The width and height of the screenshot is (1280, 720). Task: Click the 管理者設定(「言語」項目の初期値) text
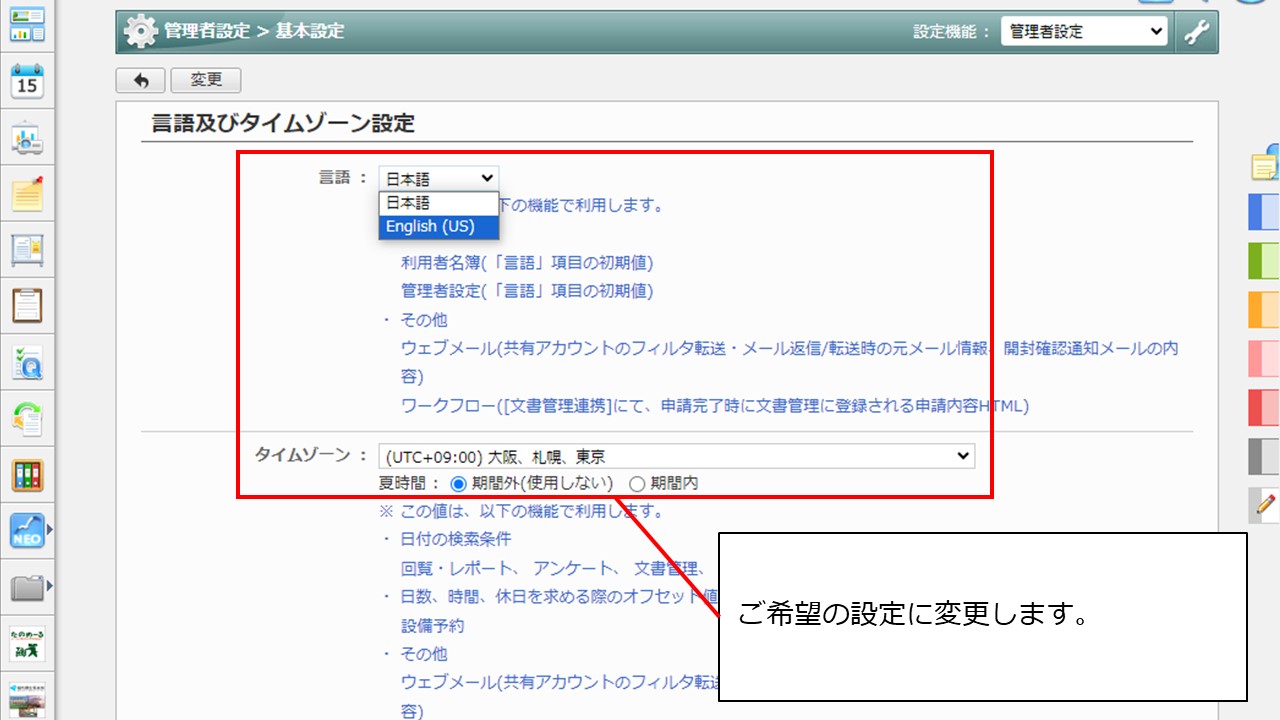(x=527, y=291)
